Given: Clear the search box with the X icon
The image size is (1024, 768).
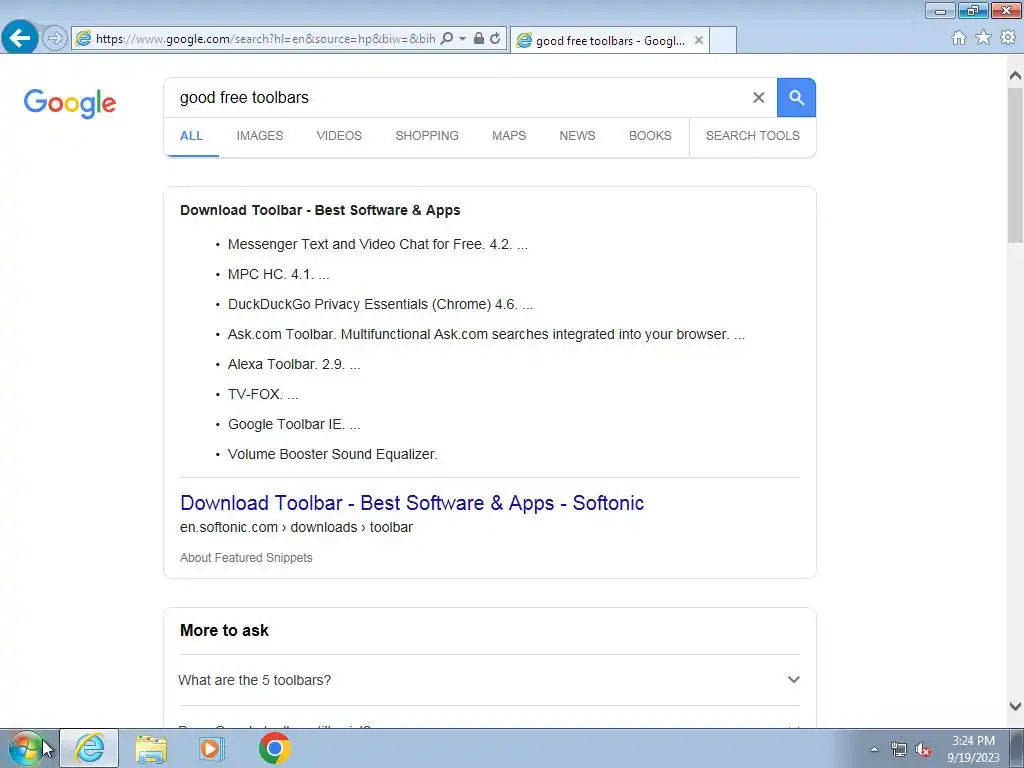Looking at the screenshot, I should tap(758, 97).
